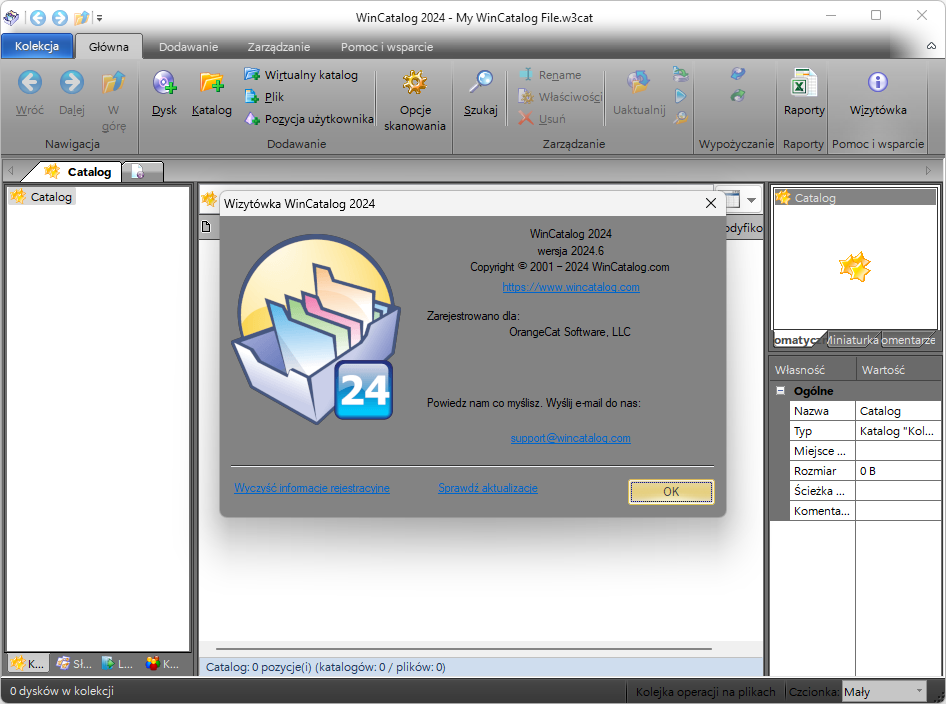Select the Komentarze preview tab

click(x=908, y=340)
